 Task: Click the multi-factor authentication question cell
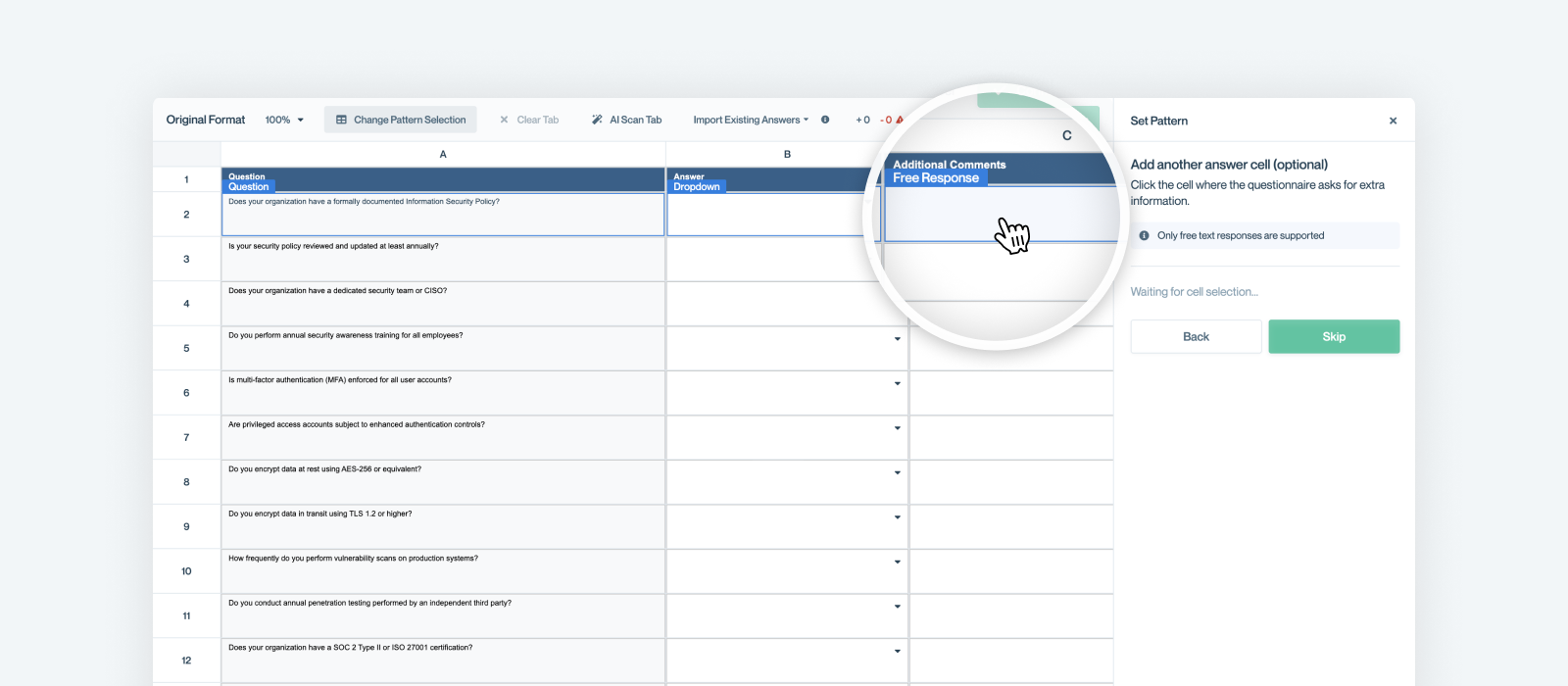point(443,393)
